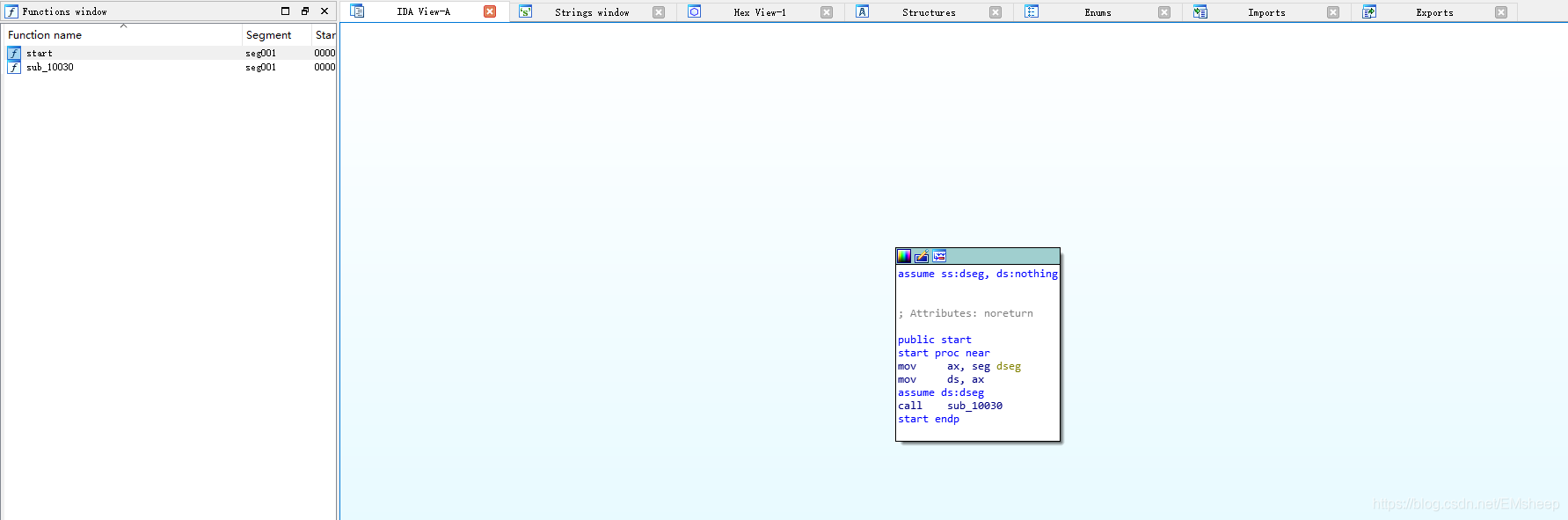Viewport: 1568px width, 520px height.
Task: Open the Imports tab
Action: [1266, 12]
